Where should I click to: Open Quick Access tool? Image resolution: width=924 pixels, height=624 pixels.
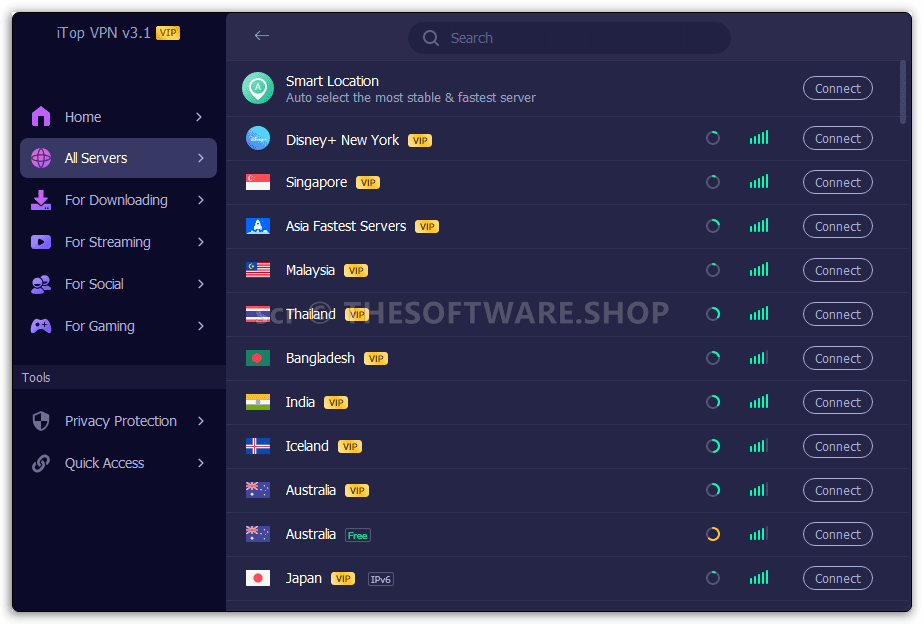[x=118, y=463]
